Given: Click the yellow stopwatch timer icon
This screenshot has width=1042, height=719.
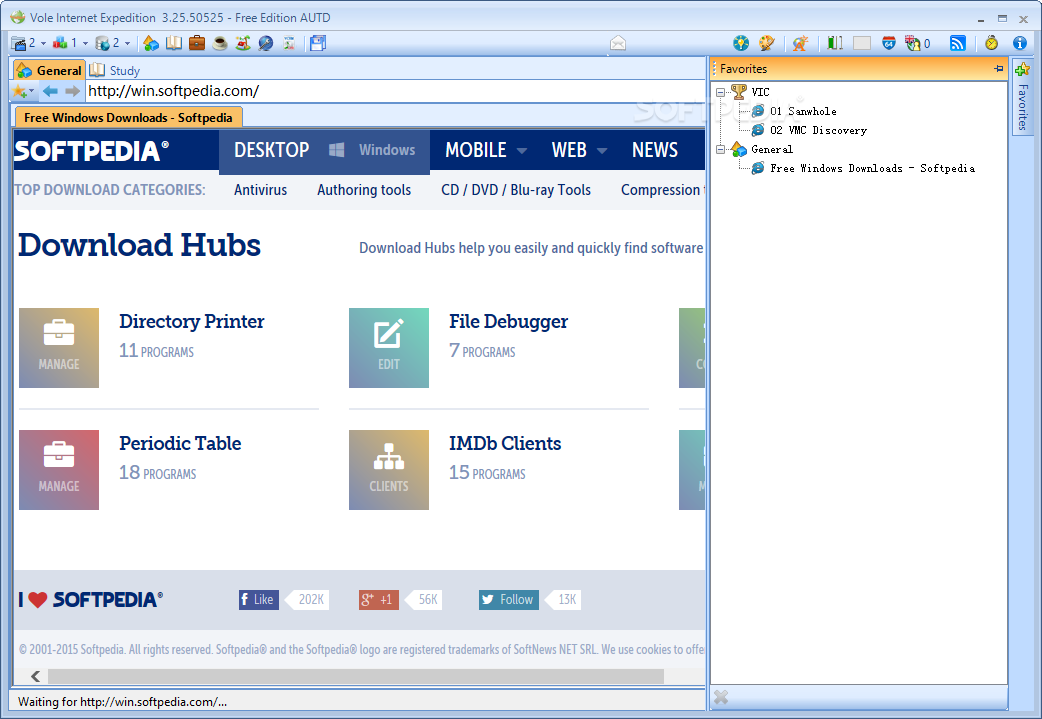Looking at the screenshot, I should coord(991,43).
